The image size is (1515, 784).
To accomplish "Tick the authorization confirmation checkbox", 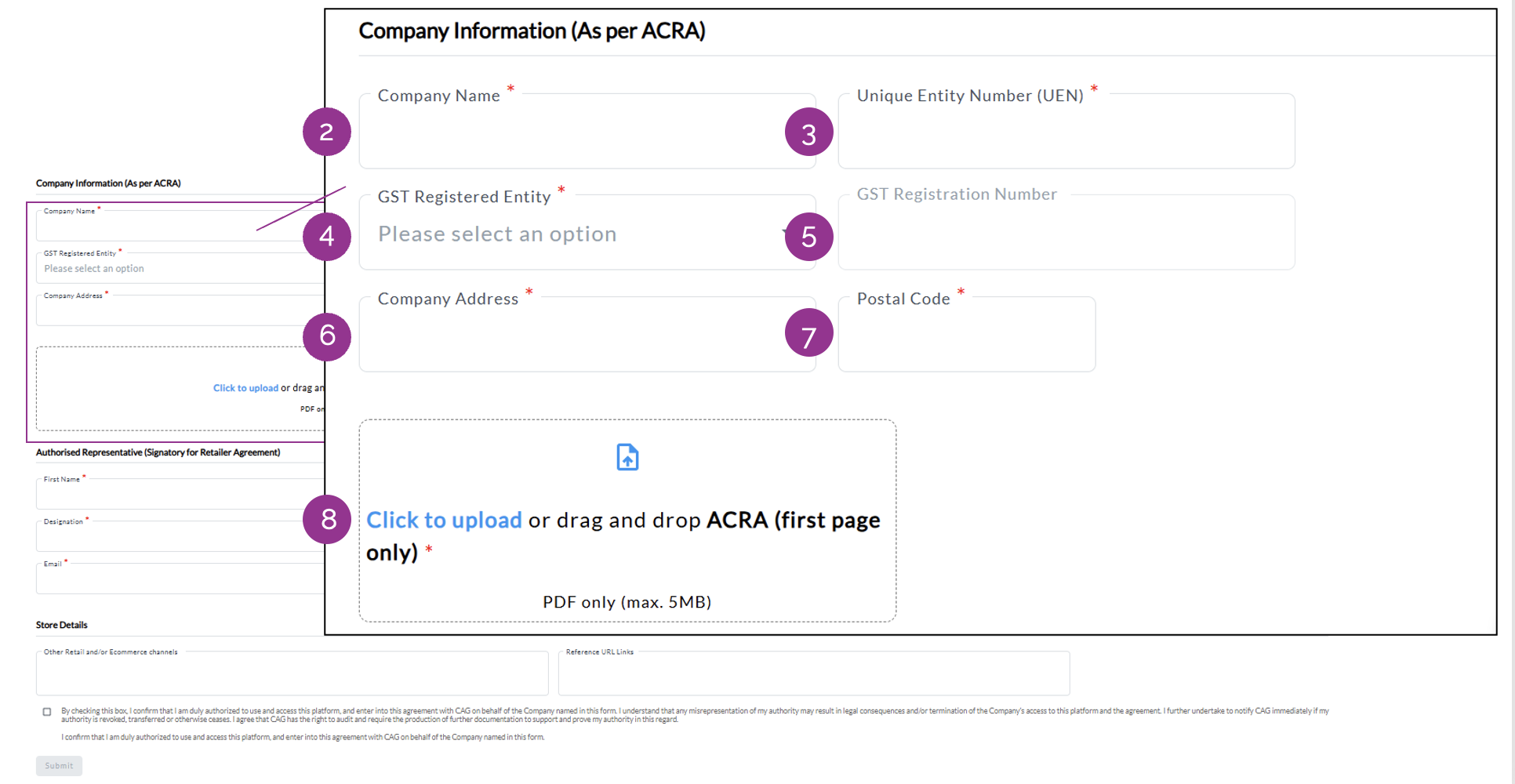I will (x=47, y=712).
